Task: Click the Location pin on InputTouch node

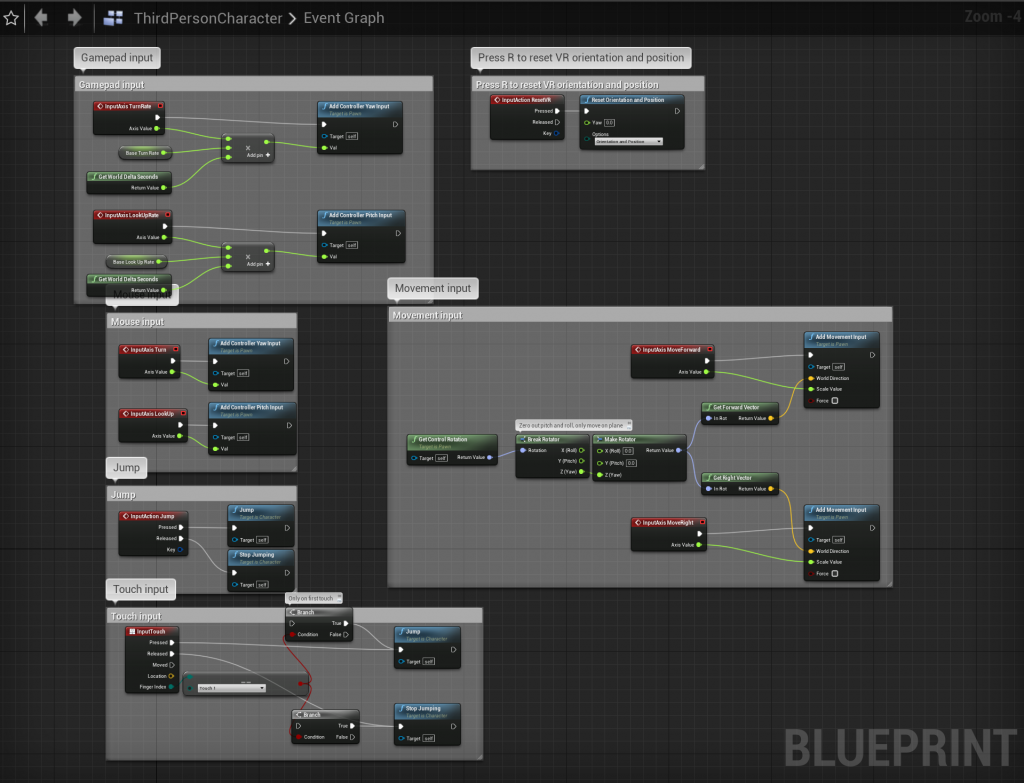Action: click(171, 676)
